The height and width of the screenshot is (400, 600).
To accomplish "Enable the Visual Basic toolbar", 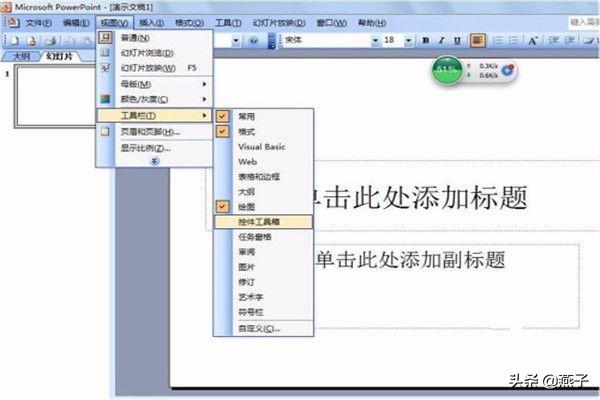I will pyautogui.click(x=263, y=147).
